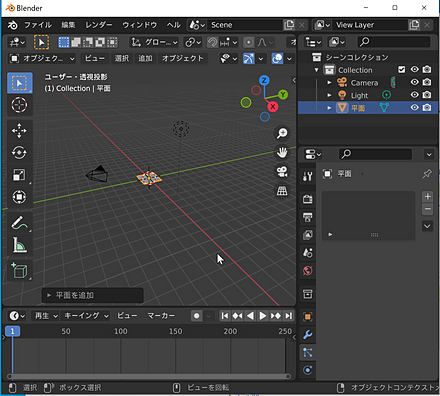Viewport: 440px width, 396px height.
Task: Click the red X axis on the navigation gizmo
Action: 273,107
